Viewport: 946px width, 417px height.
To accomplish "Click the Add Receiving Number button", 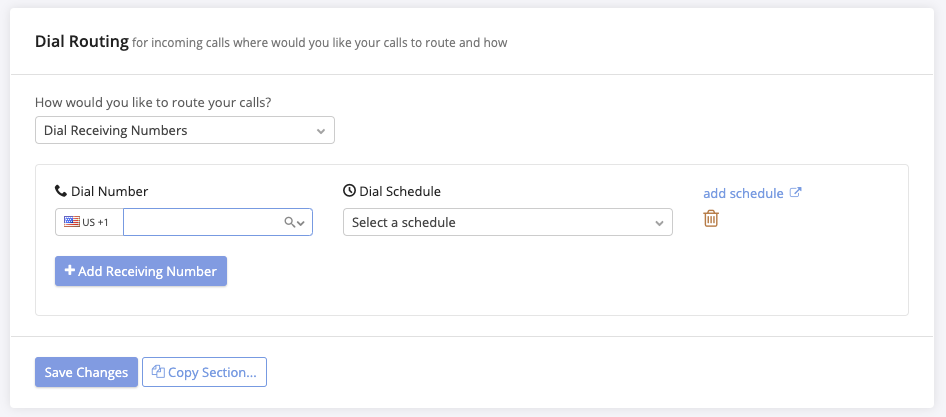I will tap(141, 271).
